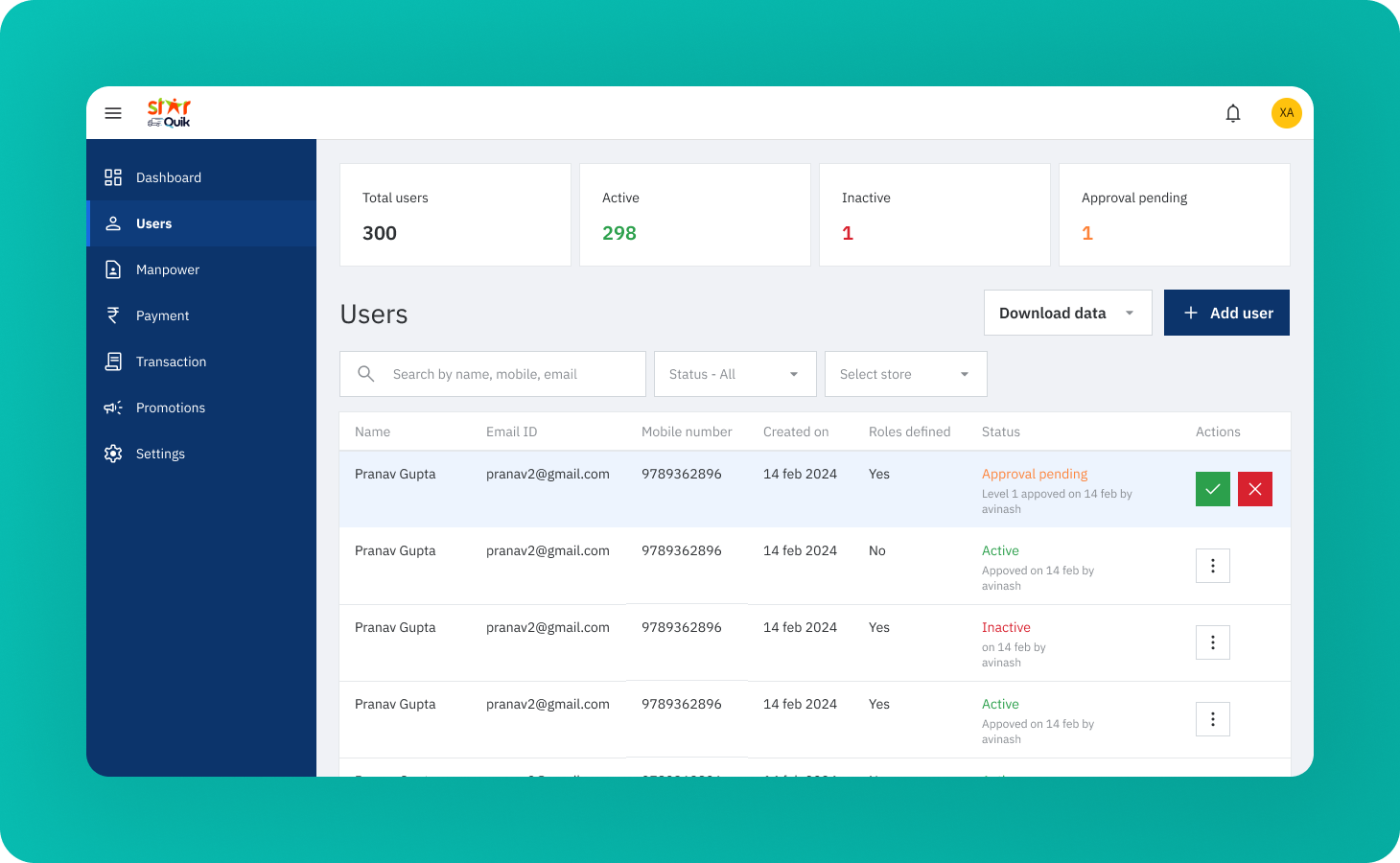Click the XA profile avatar
Viewport: 1400px width, 863px height.
[1286, 112]
